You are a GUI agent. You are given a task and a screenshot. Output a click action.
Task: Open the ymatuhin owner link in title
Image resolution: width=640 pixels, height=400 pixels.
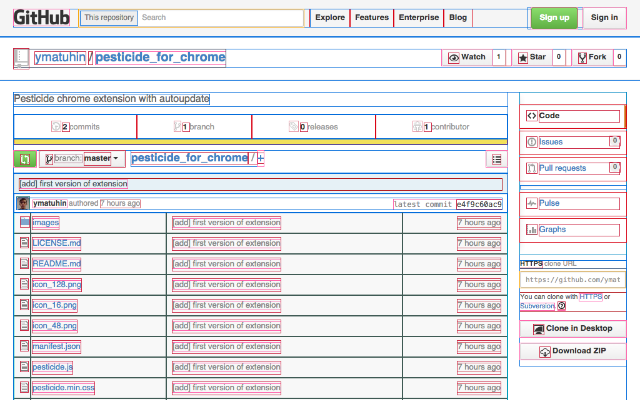click(x=60, y=57)
